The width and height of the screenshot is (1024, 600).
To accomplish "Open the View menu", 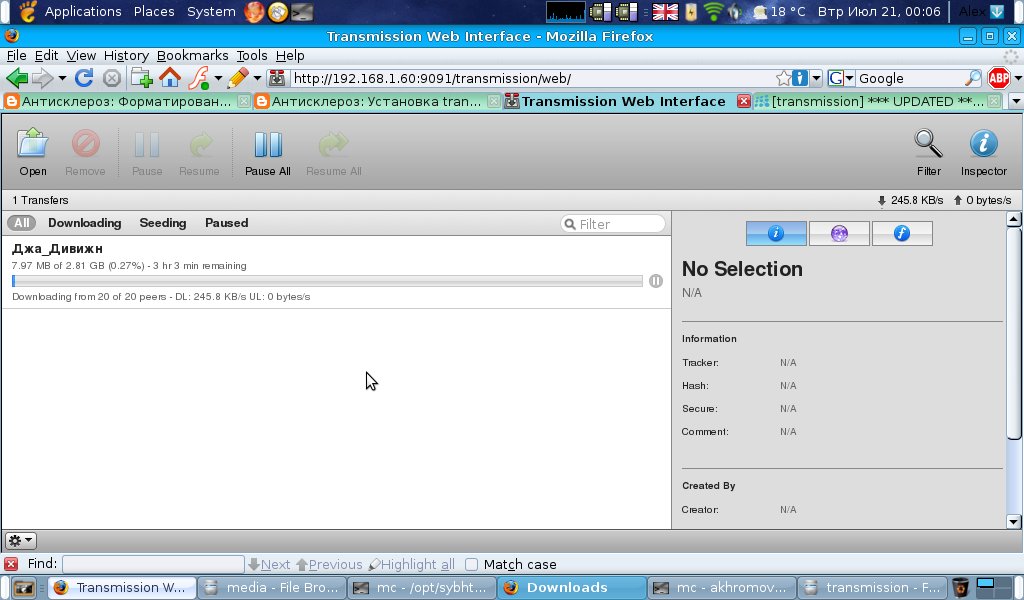I will click(x=81, y=55).
